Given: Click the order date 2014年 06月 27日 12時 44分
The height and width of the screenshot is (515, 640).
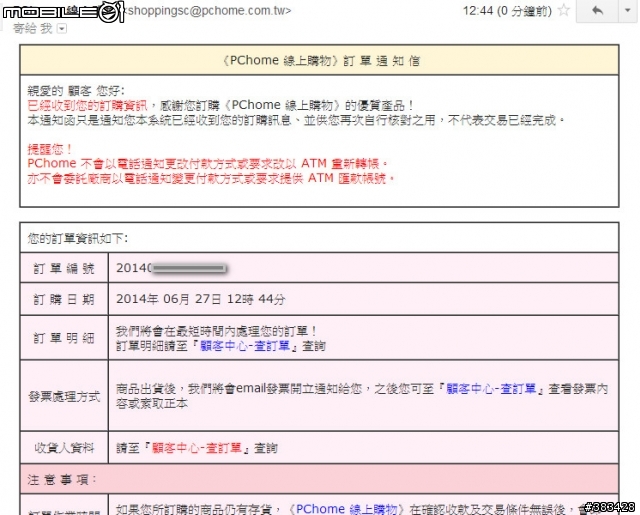Looking at the screenshot, I should [200, 299].
